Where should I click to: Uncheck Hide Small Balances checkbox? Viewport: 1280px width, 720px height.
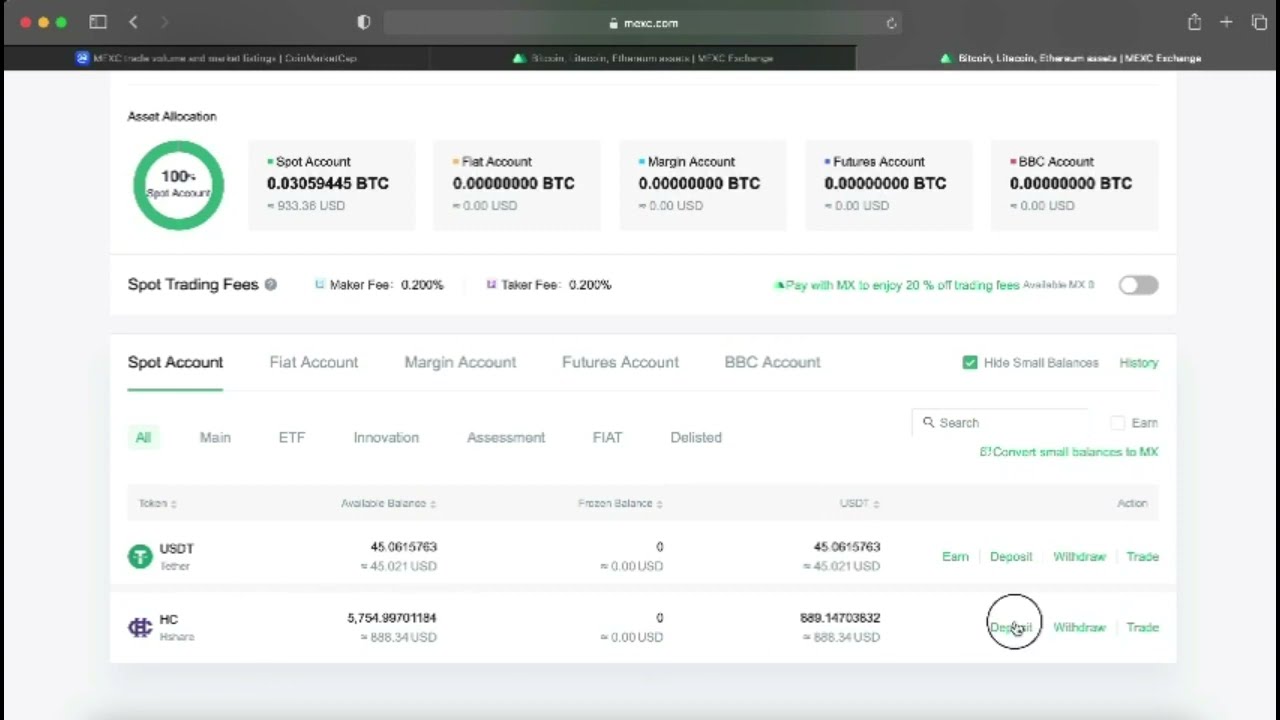(969, 363)
